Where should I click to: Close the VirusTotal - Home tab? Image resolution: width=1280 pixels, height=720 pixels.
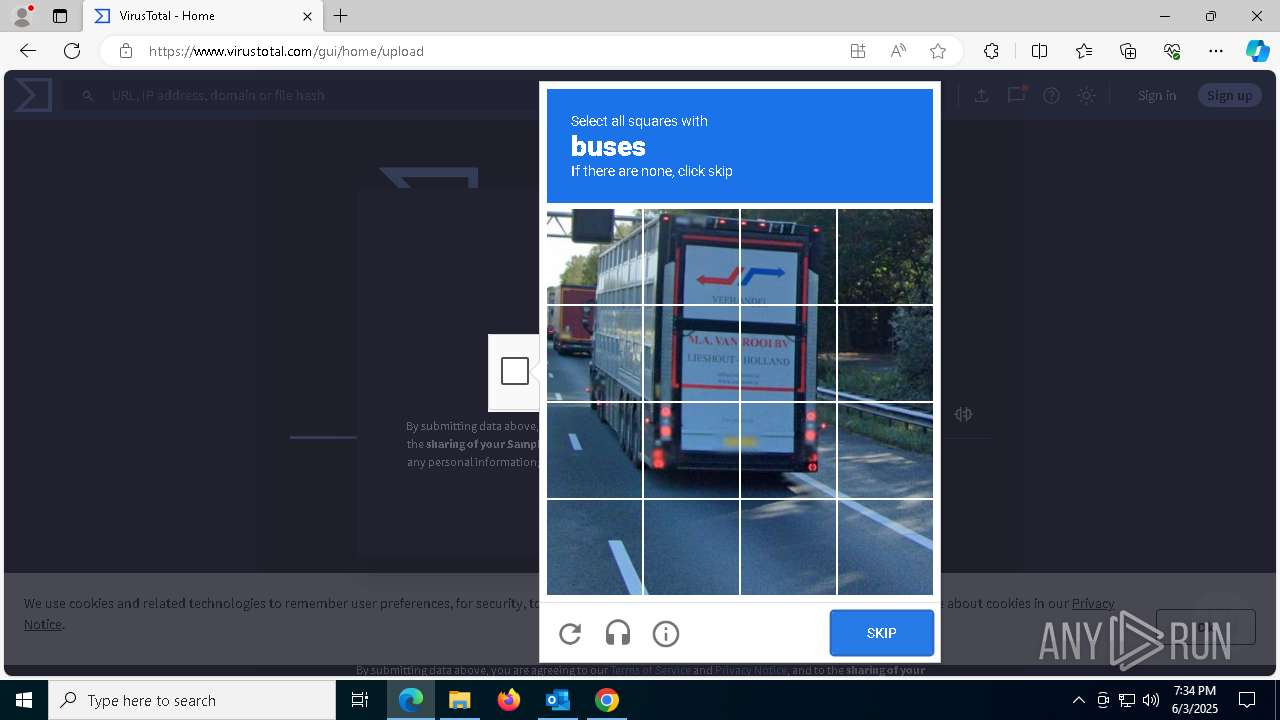(x=307, y=16)
